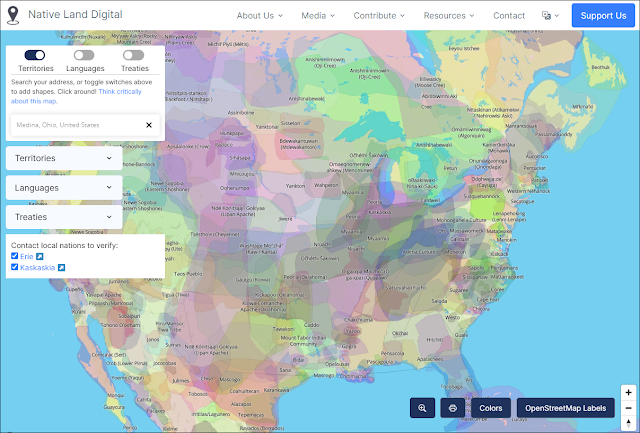Expand the Languages dropdown list
Image resolution: width=640 pixels, height=433 pixels.
(x=64, y=188)
